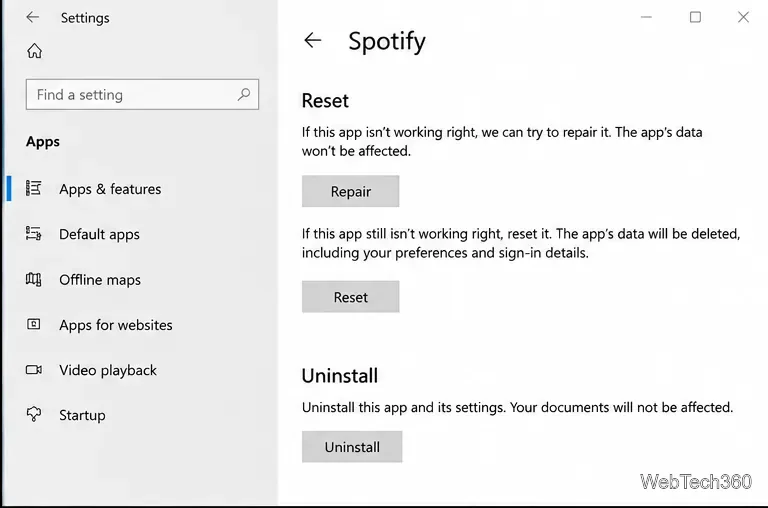
Task: Select Startup in sidebar
Action: click(x=82, y=415)
